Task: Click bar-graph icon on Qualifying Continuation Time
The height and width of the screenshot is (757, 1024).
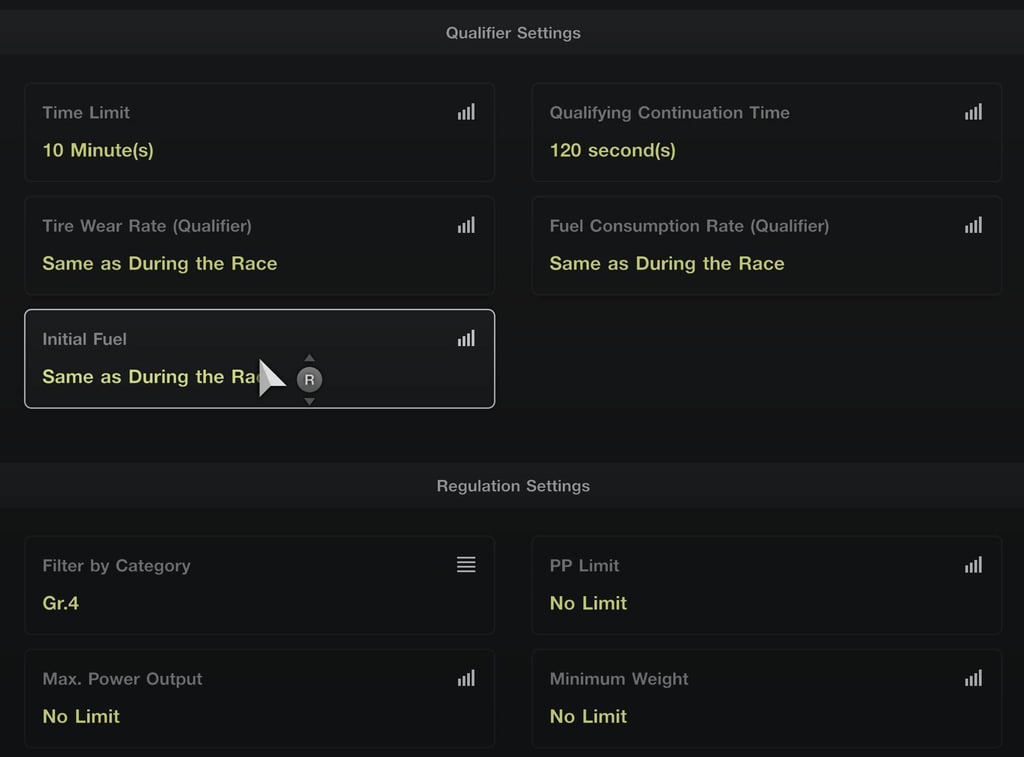Action: pyautogui.click(x=973, y=112)
